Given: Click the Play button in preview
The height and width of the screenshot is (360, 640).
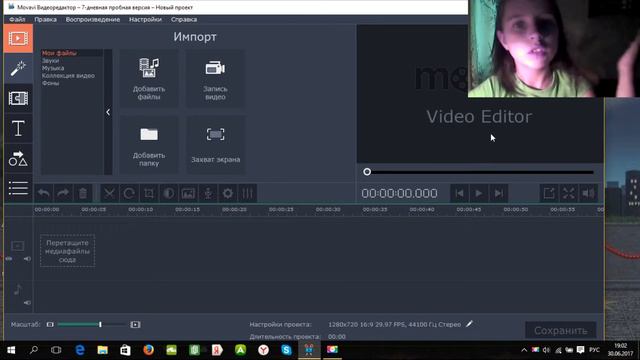Looking at the screenshot, I should (479, 193).
